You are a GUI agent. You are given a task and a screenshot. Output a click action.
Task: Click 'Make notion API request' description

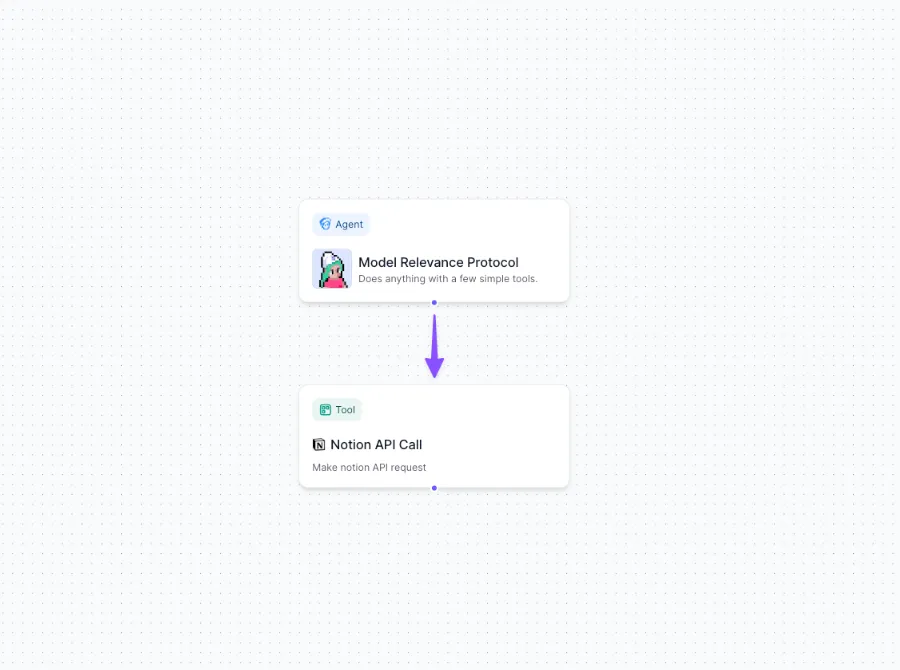point(369,467)
